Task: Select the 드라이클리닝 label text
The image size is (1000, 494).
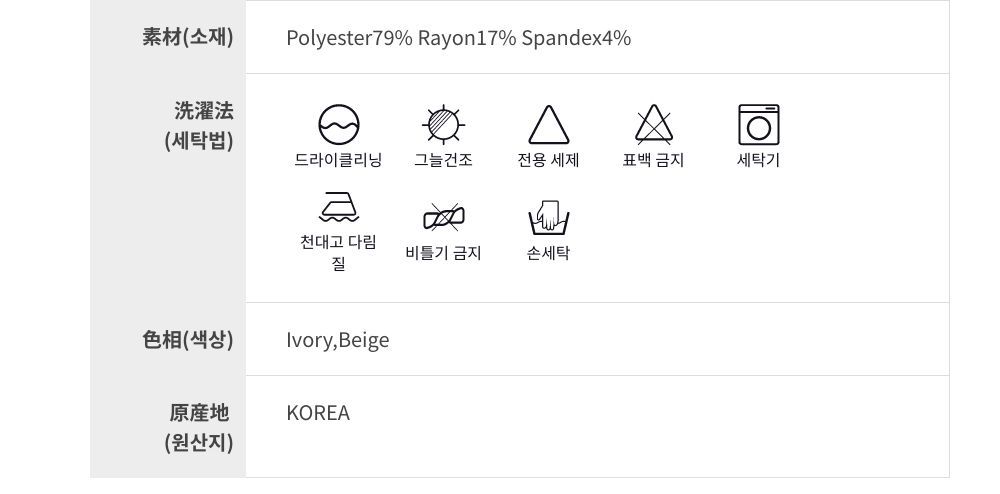Action: pos(338,160)
